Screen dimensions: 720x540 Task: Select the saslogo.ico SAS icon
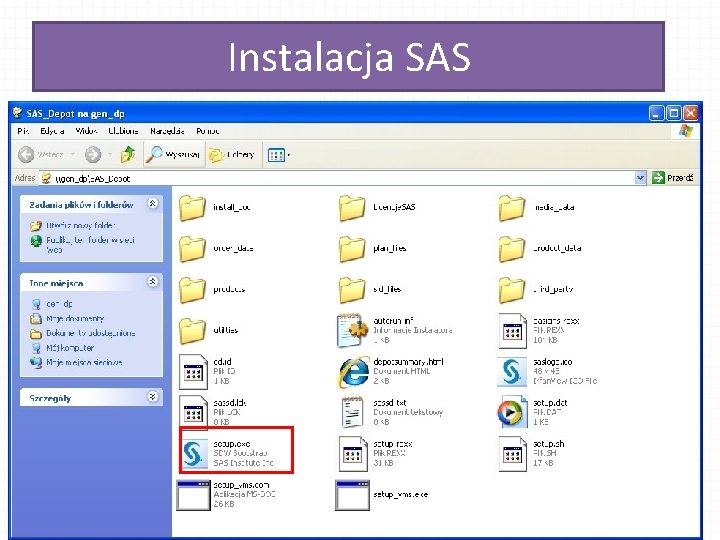click(512, 371)
